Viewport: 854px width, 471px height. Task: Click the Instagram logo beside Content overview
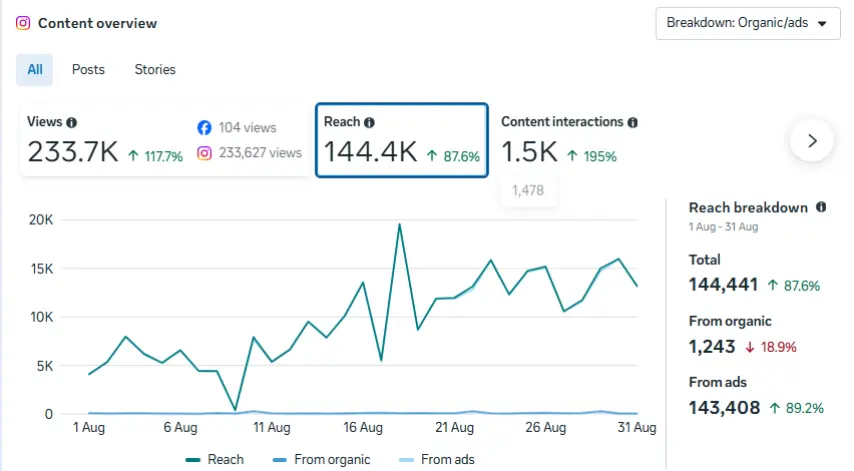tap(23, 23)
